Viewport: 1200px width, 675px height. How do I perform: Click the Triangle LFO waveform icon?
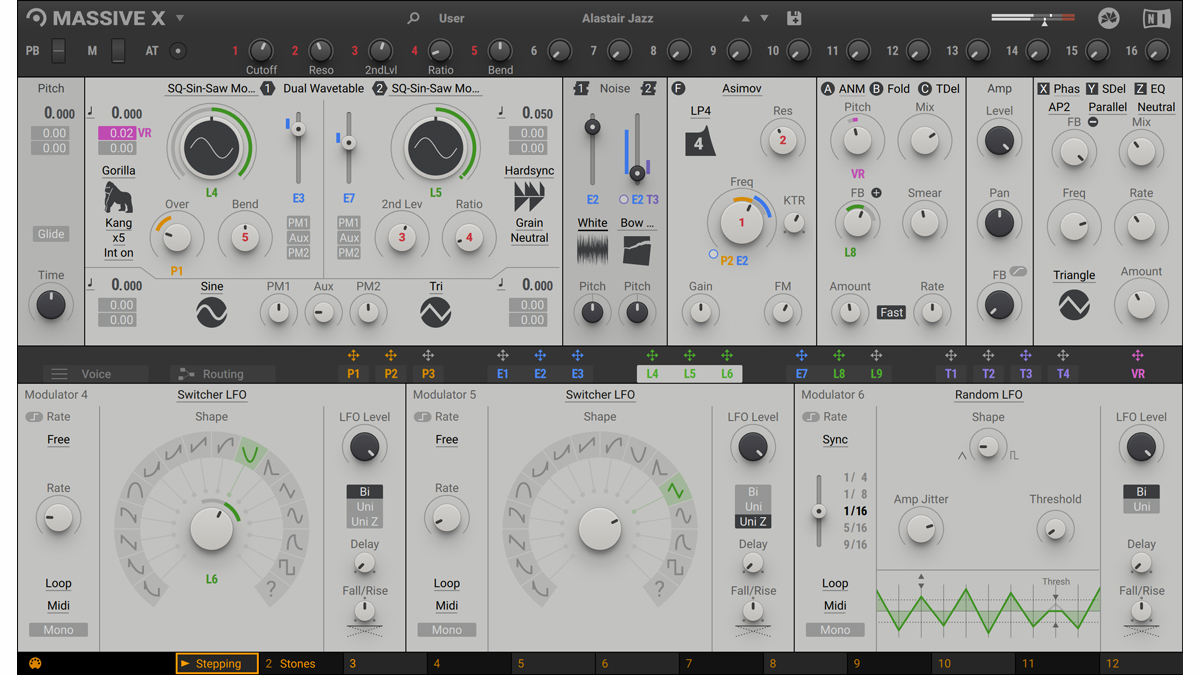tap(1074, 305)
